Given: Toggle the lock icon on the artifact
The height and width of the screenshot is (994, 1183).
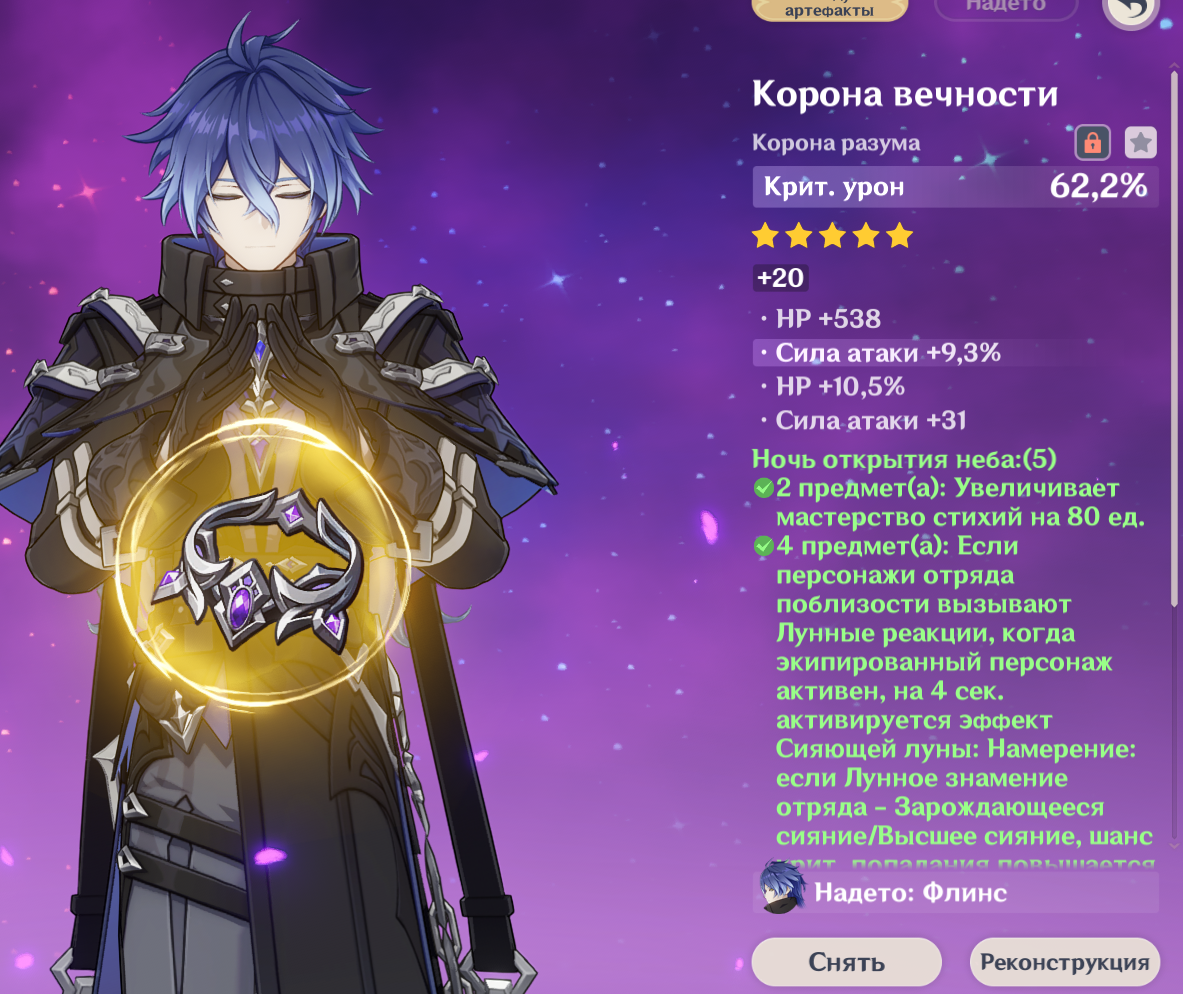Looking at the screenshot, I should [1092, 143].
